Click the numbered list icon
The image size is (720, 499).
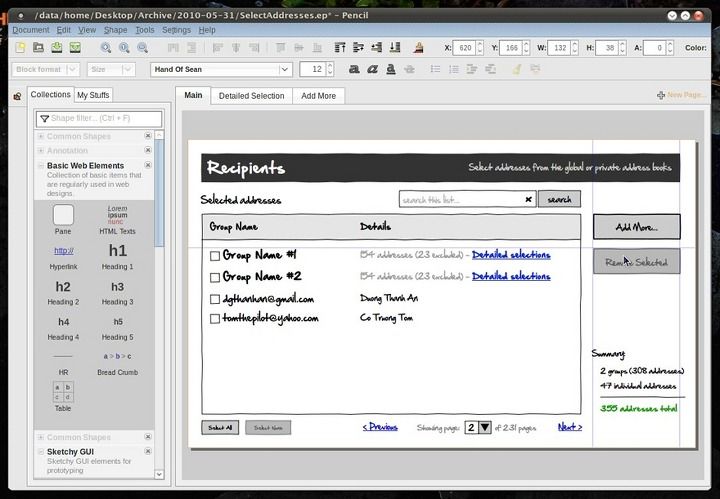pyautogui.click(x=454, y=69)
